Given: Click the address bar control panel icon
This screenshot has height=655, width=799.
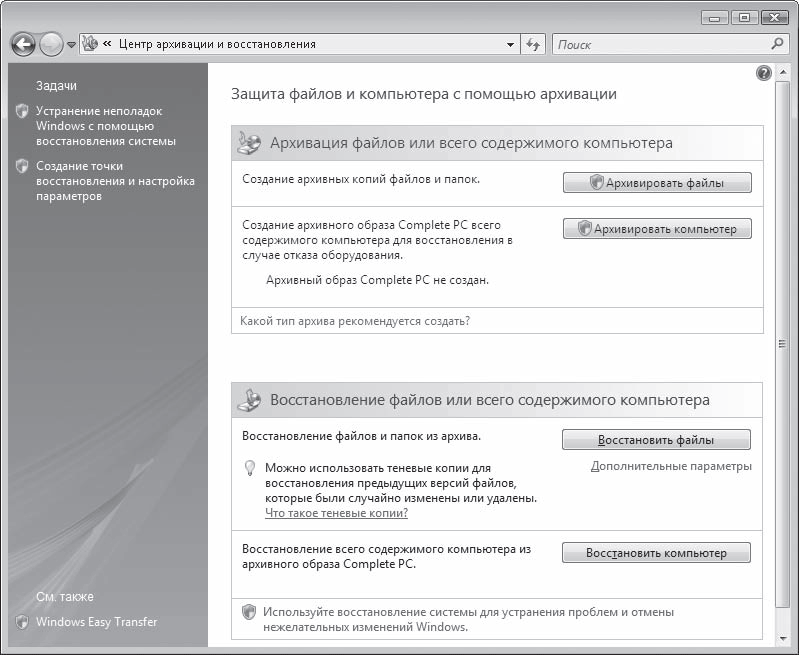Looking at the screenshot, I should (x=90, y=44).
